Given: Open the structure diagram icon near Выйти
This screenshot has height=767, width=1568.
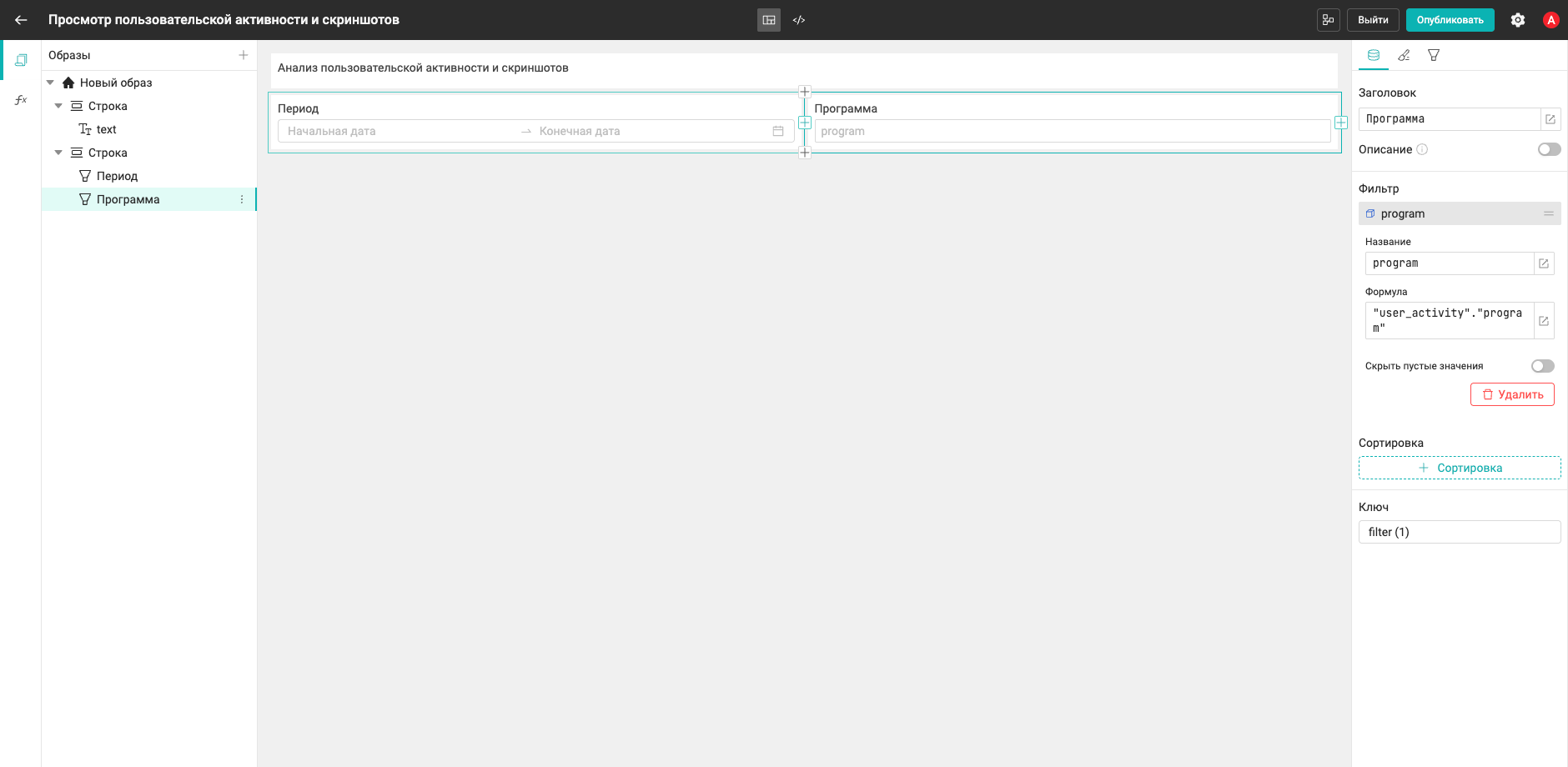Looking at the screenshot, I should [1329, 20].
